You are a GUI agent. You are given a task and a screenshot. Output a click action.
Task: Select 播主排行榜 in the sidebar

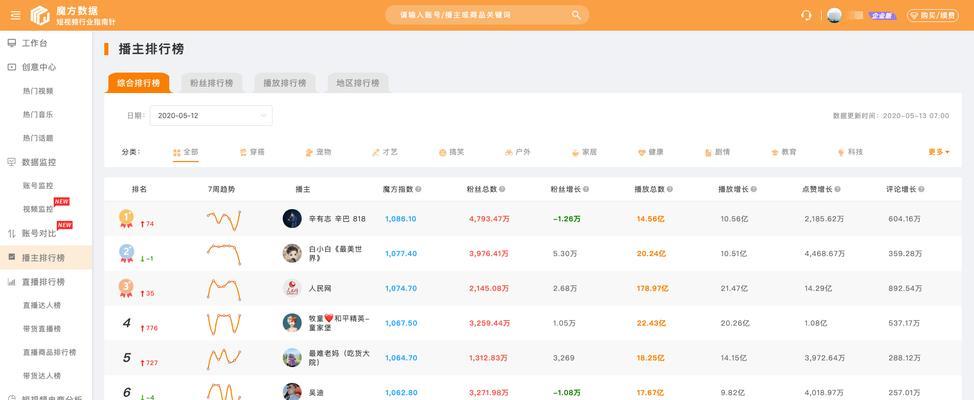(46, 257)
